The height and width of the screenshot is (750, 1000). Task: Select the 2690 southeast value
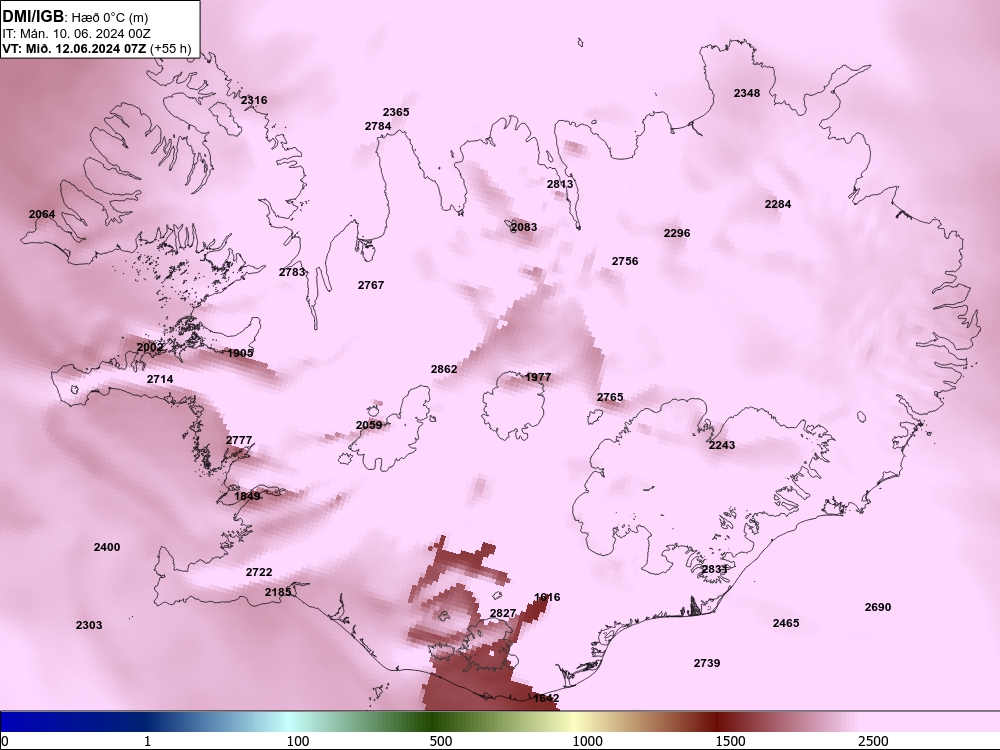878,607
